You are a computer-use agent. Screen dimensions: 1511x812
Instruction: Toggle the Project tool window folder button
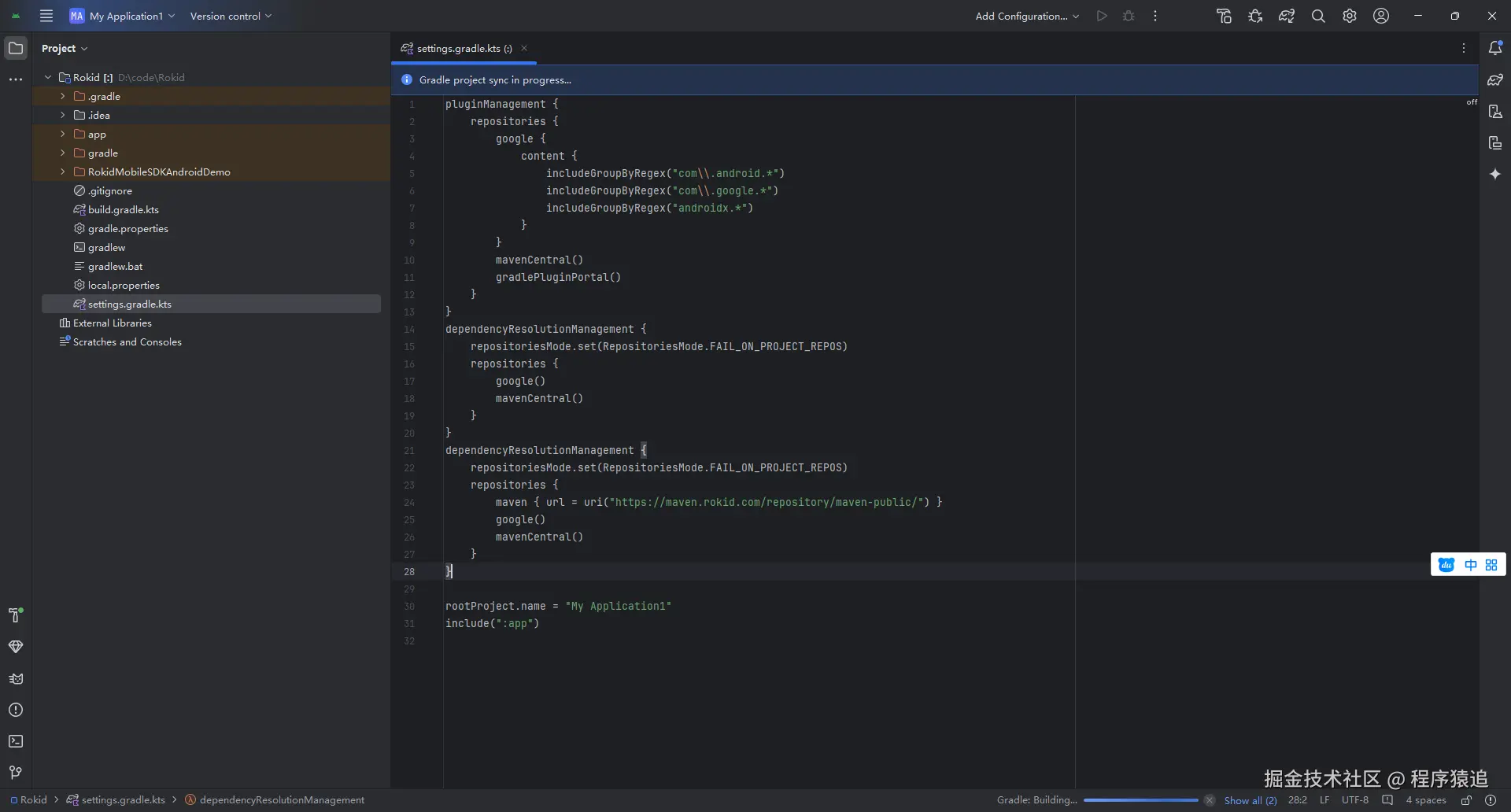click(x=16, y=48)
